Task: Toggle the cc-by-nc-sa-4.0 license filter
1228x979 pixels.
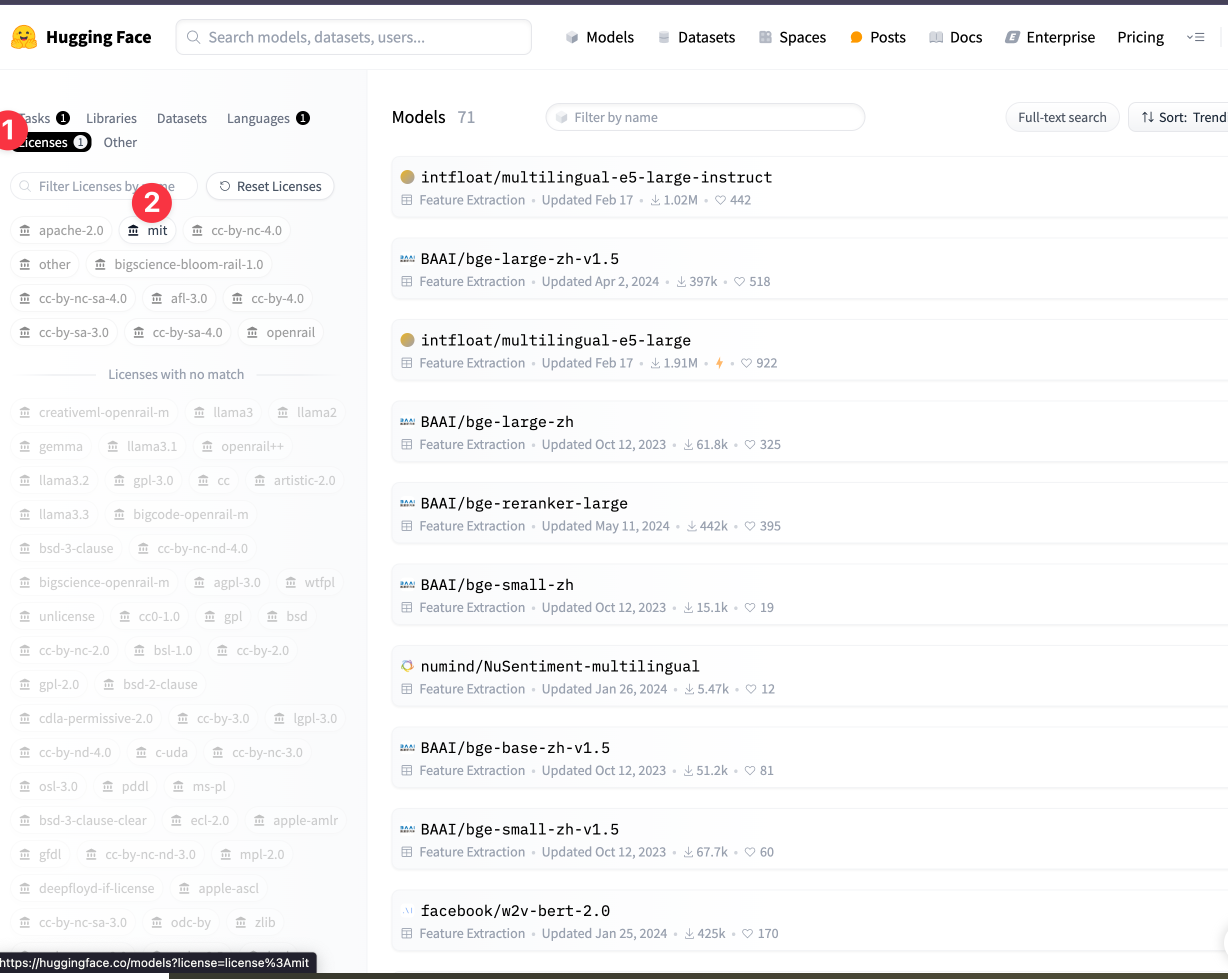Action: tap(74, 298)
